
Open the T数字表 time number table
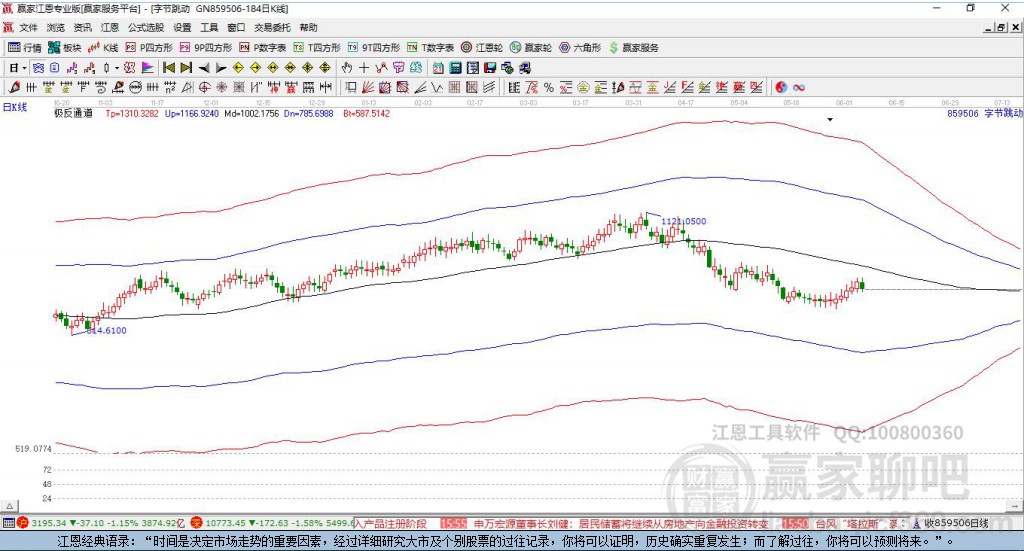(x=430, y=48)
